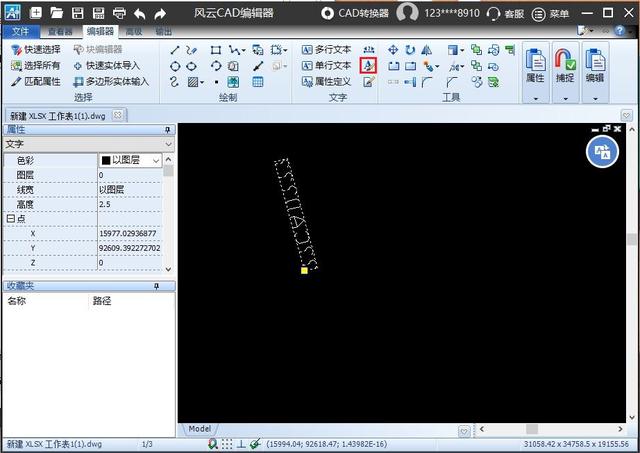Toggle snap icon in status bar
The width and height of the screenshot is (640, 453).
coord(213,443)
